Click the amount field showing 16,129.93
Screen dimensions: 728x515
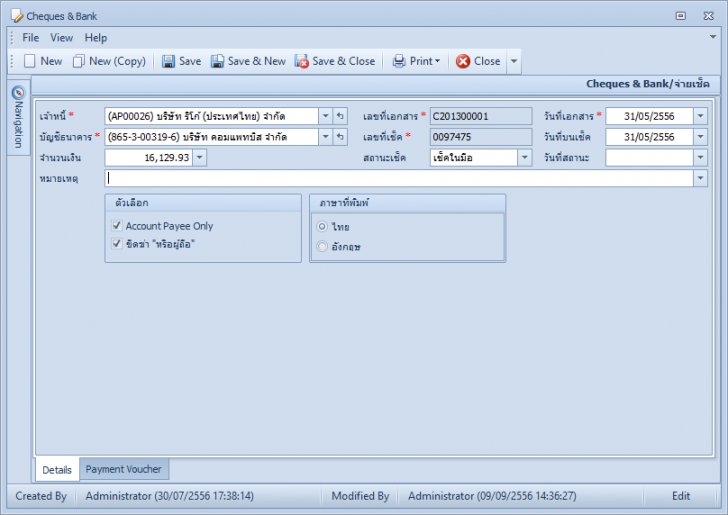(149, 157)
